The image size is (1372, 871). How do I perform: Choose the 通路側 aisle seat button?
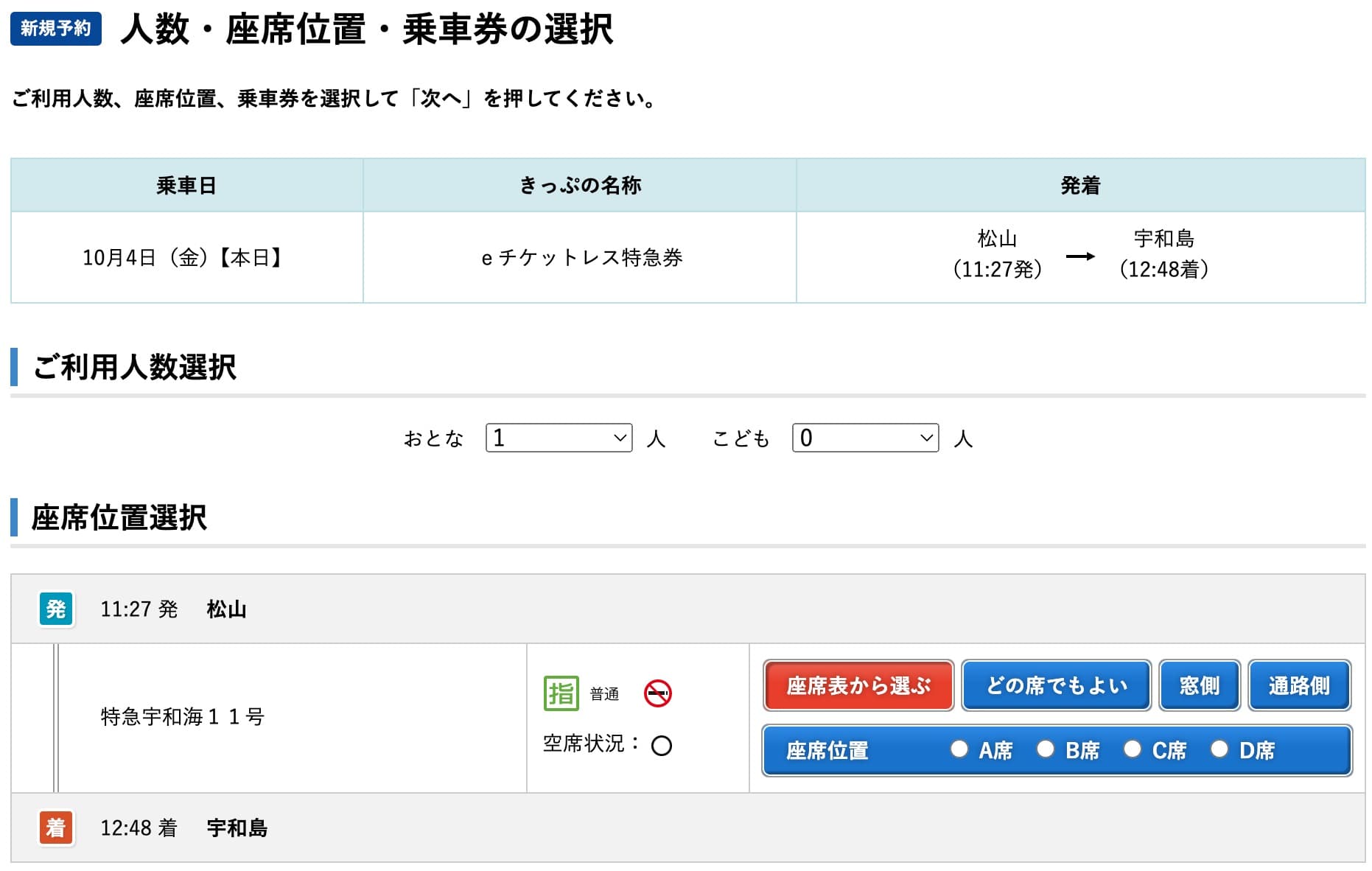(x=1300, y=685)
